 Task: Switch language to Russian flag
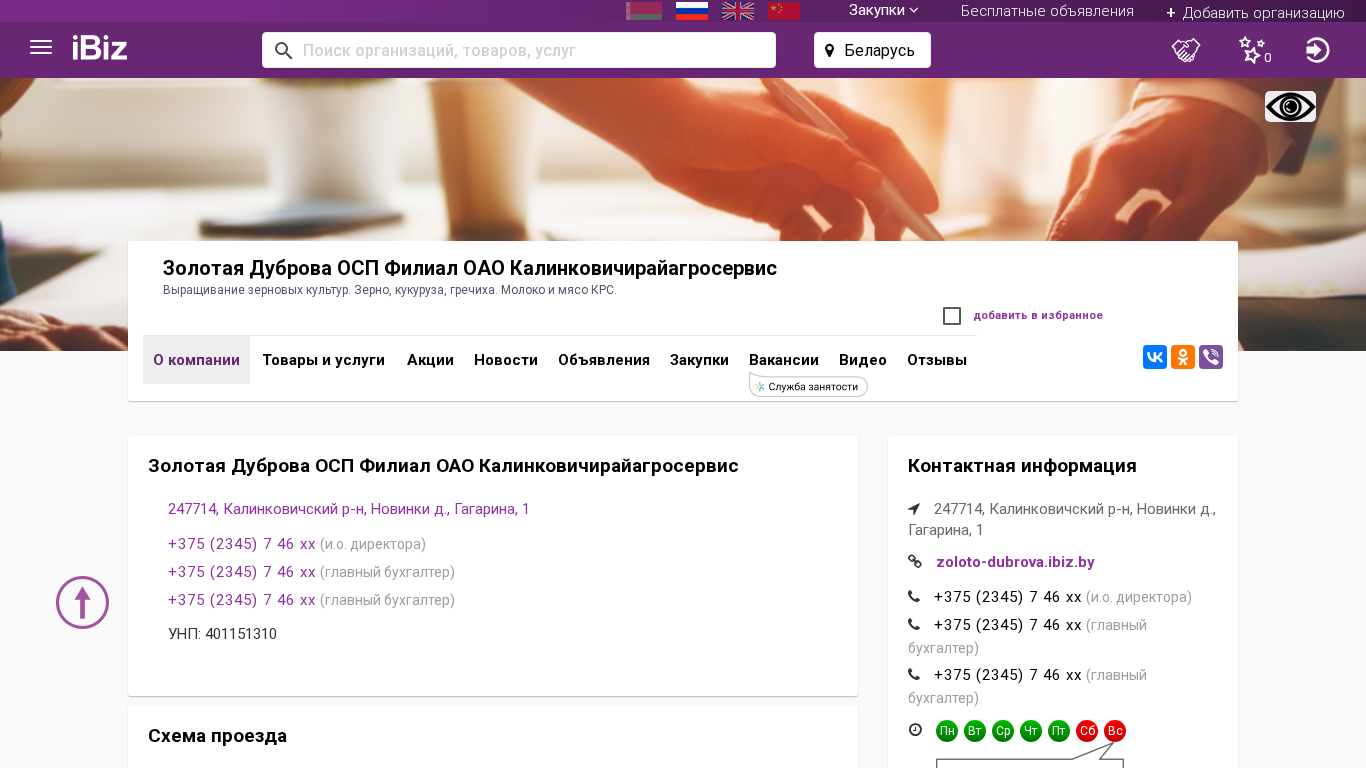[x=692, y=11]
